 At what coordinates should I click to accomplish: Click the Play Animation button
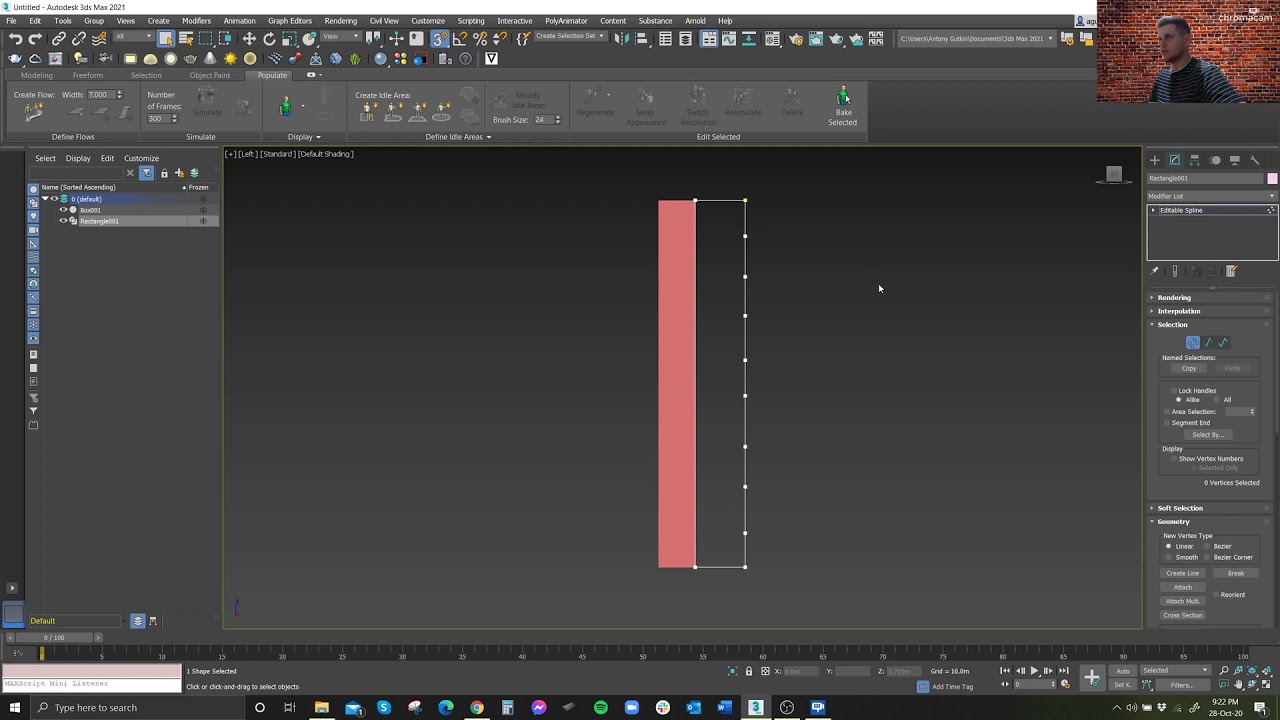pos(1034,671)
